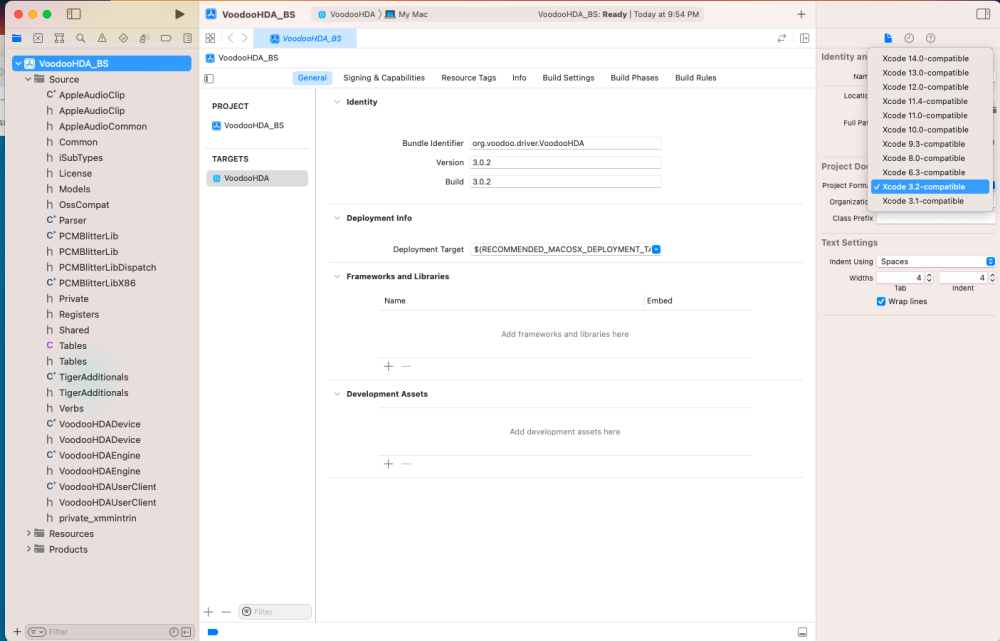Toggle the navigator sidebar icon in toolbar
This screenshot has height=641, width=1000.
74,14
